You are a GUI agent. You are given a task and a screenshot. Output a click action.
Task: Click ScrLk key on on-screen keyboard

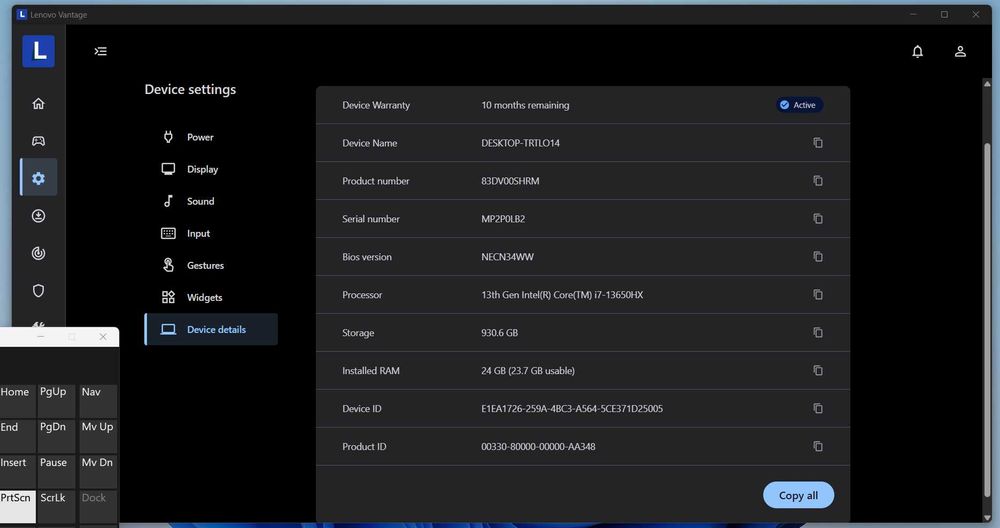[x=56, y=506]
